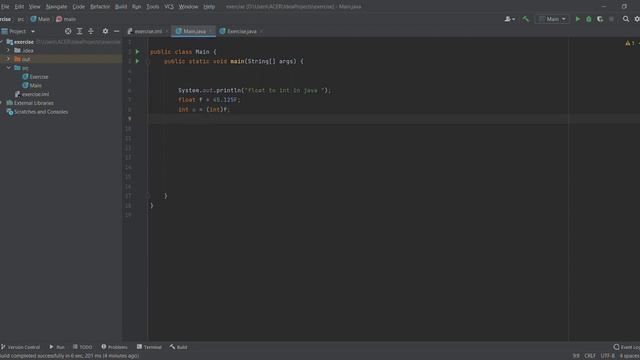Collapse all icon in Project panel
The width and height of the screenshot is (640, 360).
point(91,31)
